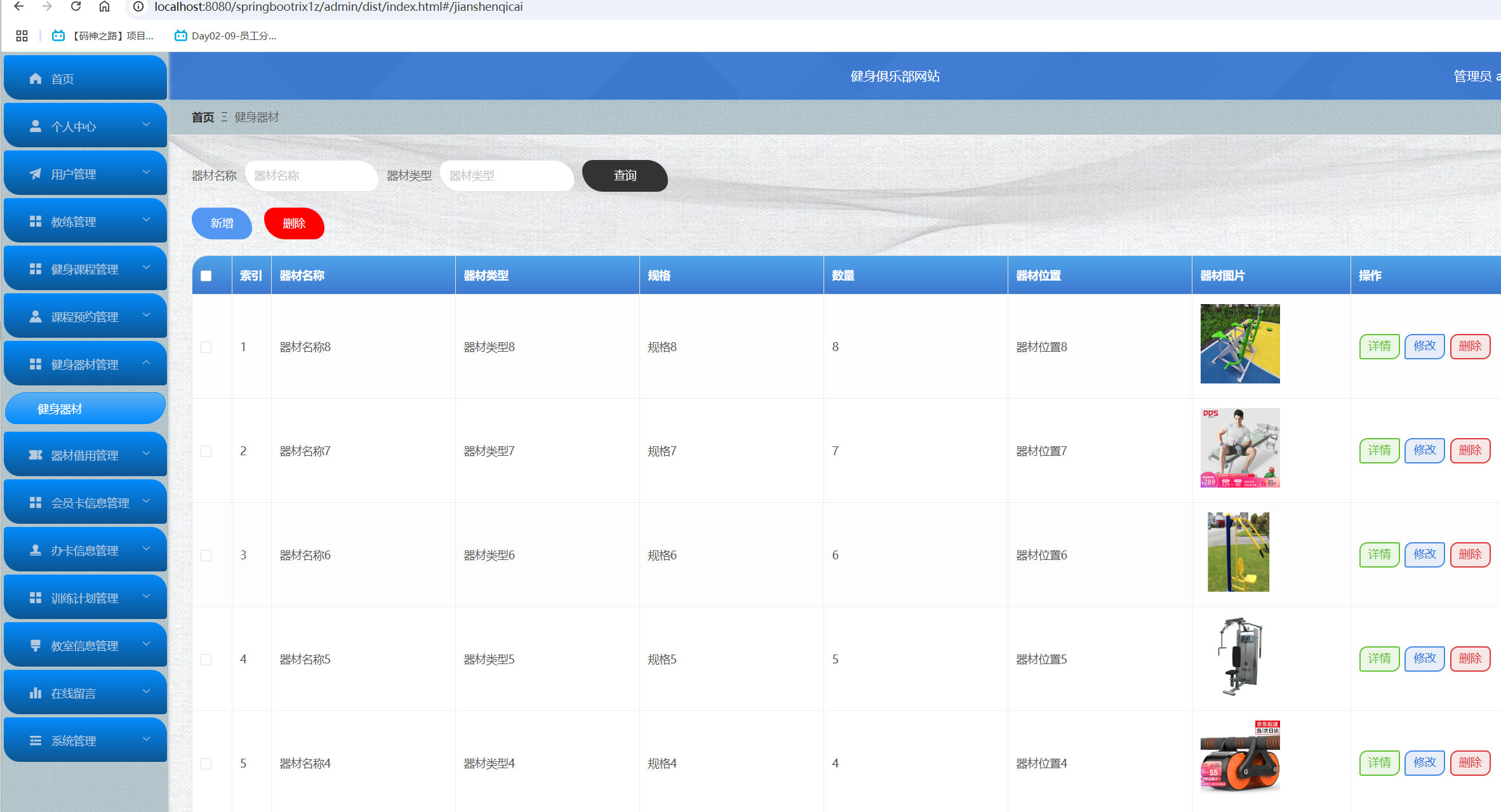Click the person icon beside 个人中心
The height and width of the screenshot is (812, 1501).
coord(36,126)
